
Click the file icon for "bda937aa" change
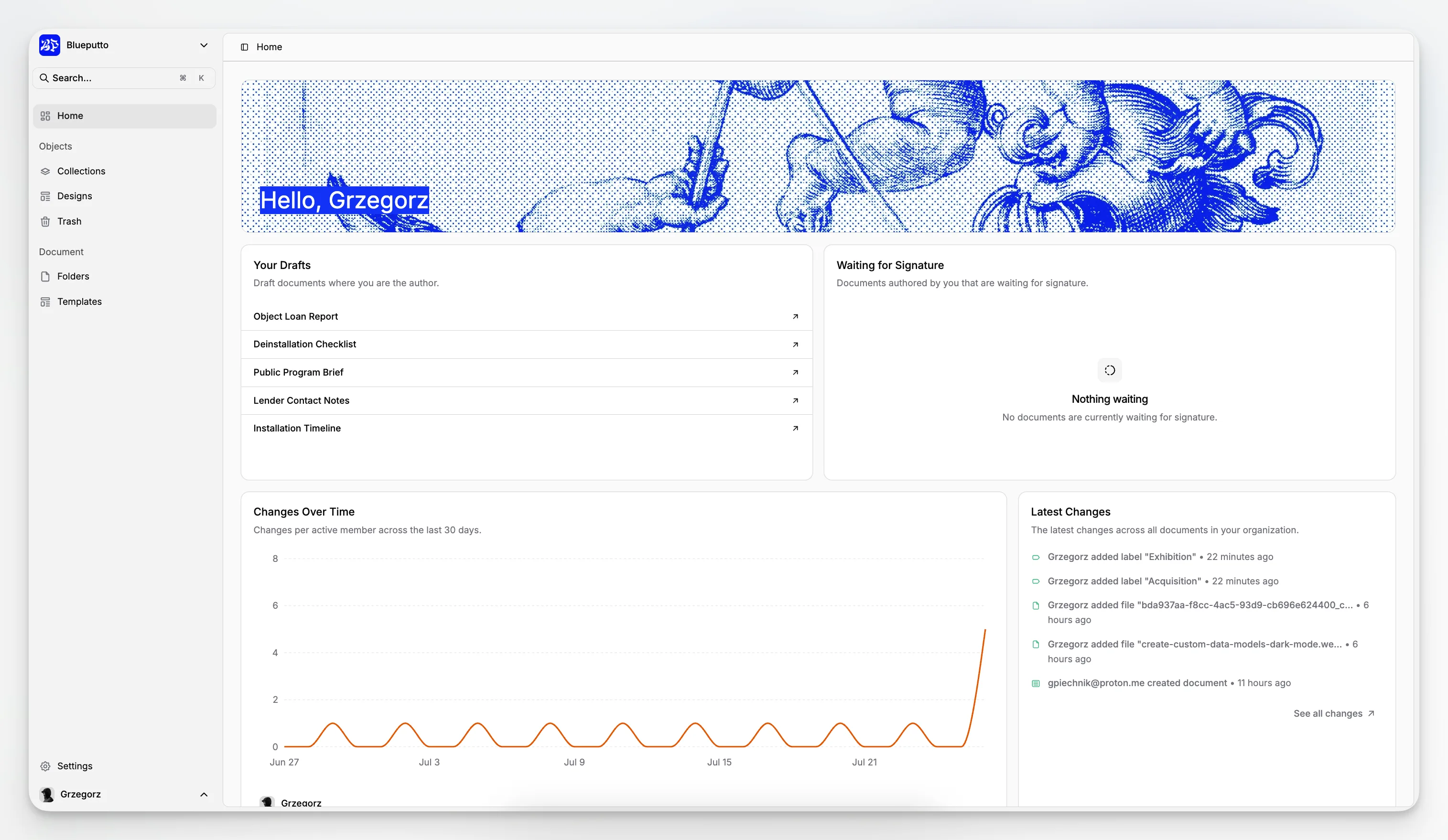1036,605
